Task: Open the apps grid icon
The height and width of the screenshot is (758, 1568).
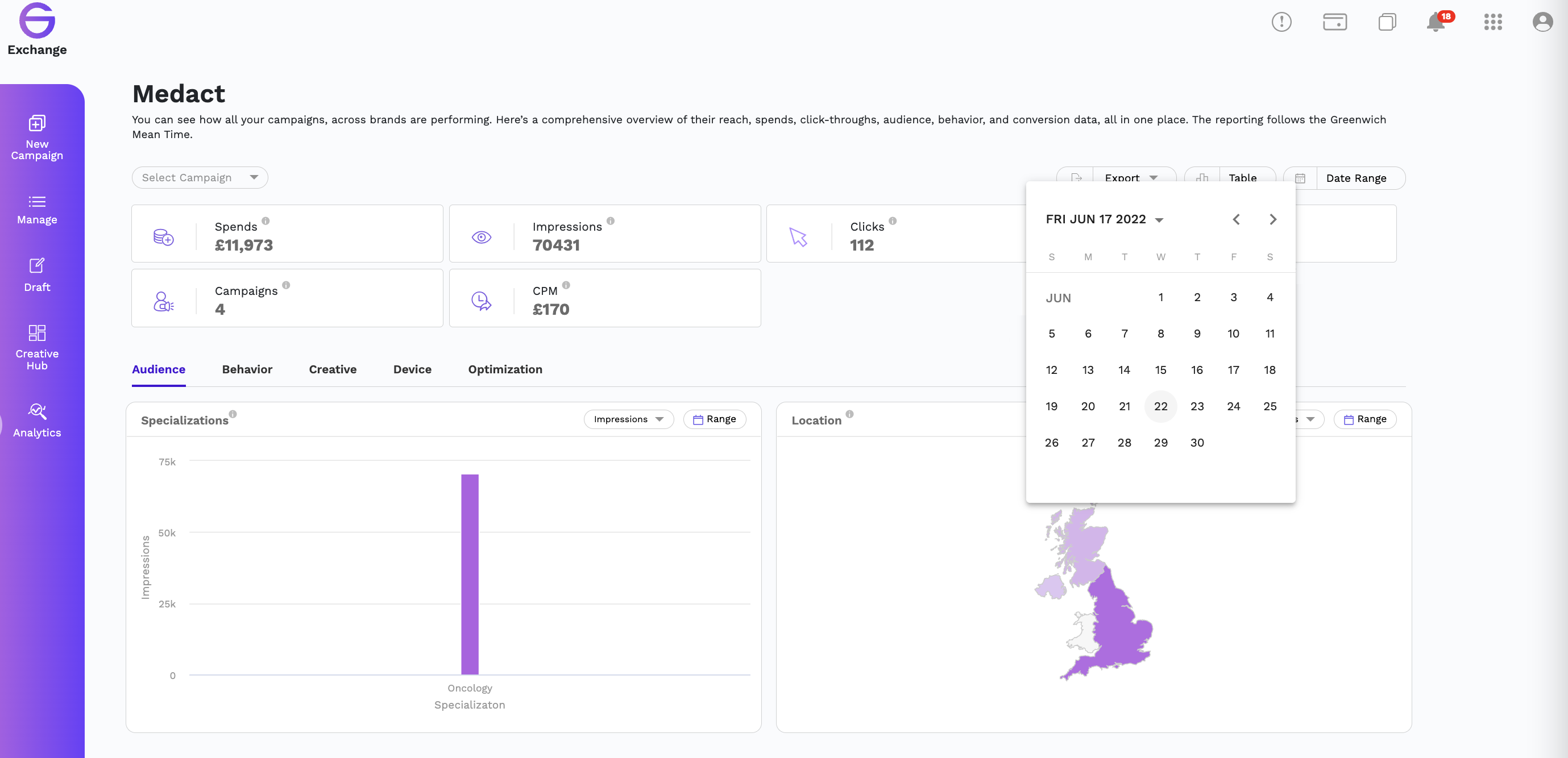Action: pos(1492,22)
